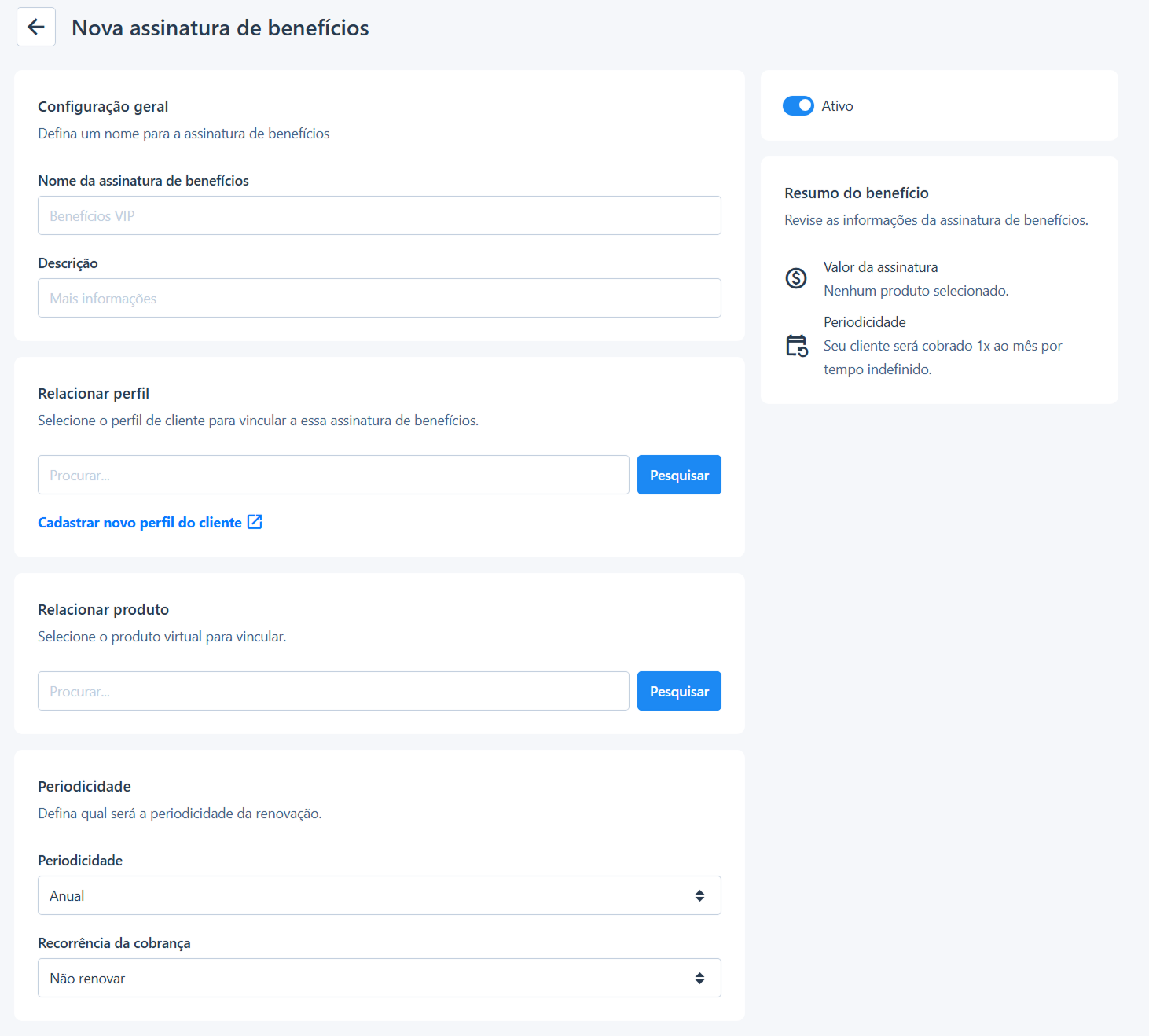
Task: Click the 'Ativo' label text
Action: [838, 105]
